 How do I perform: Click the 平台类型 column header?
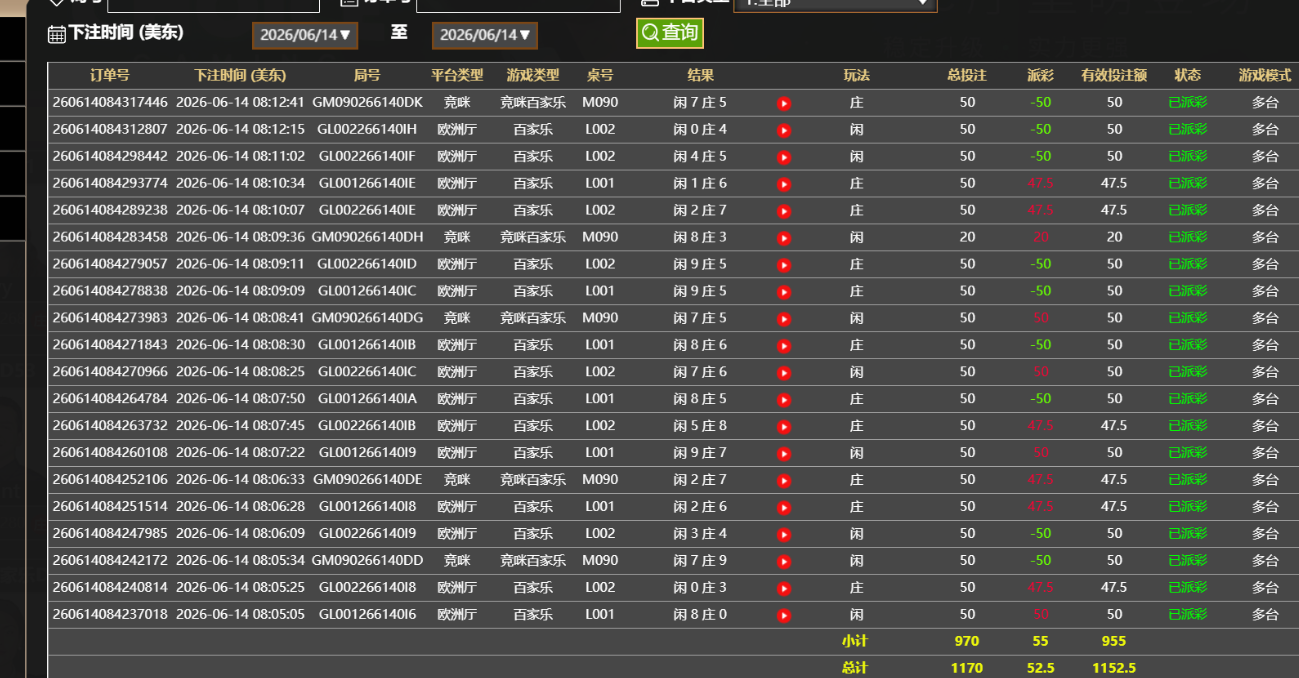457,76
